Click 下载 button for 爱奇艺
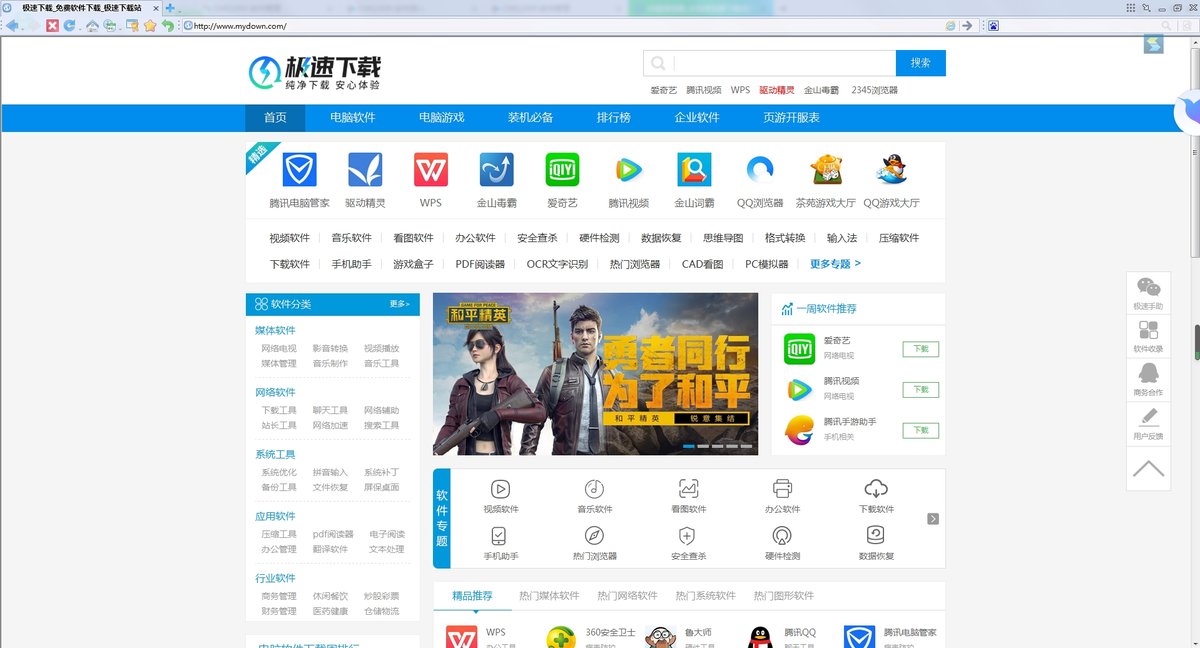Viewport: 1200px width, 648px height. (x=921, y=349)
